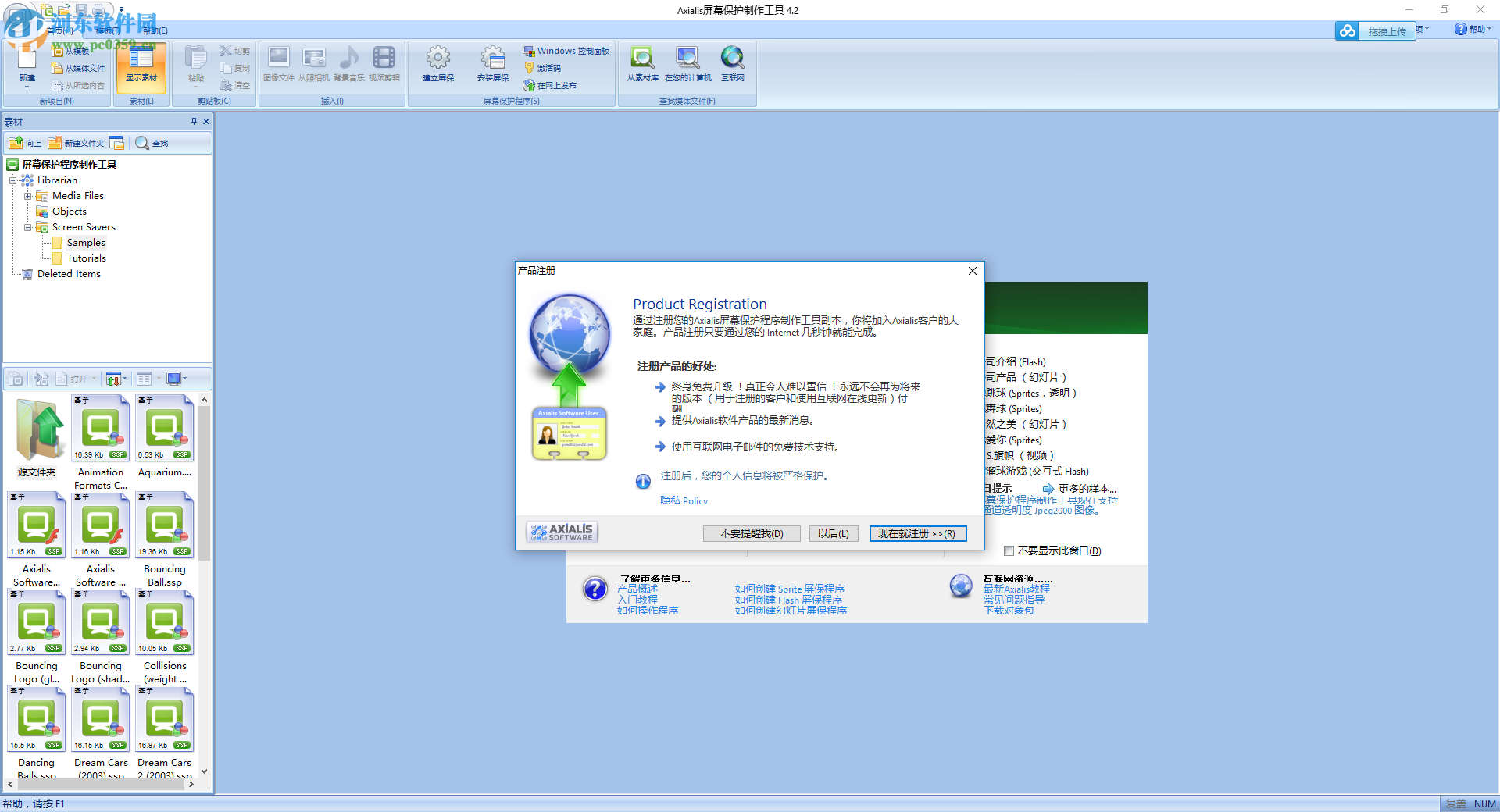Image resolution: width=1500 pixels, height=812 pixels.
Task: Go up a folder with the 向上 icon
Action: (23, 143)
